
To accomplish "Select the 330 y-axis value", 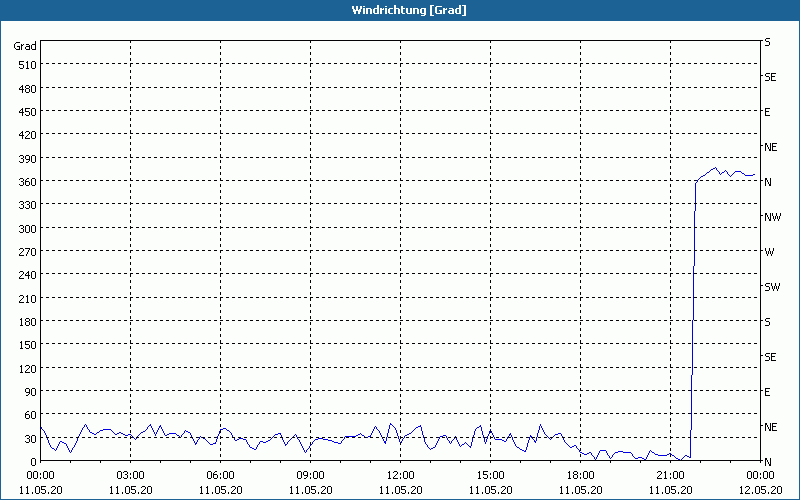I will (x=28, y=205).
